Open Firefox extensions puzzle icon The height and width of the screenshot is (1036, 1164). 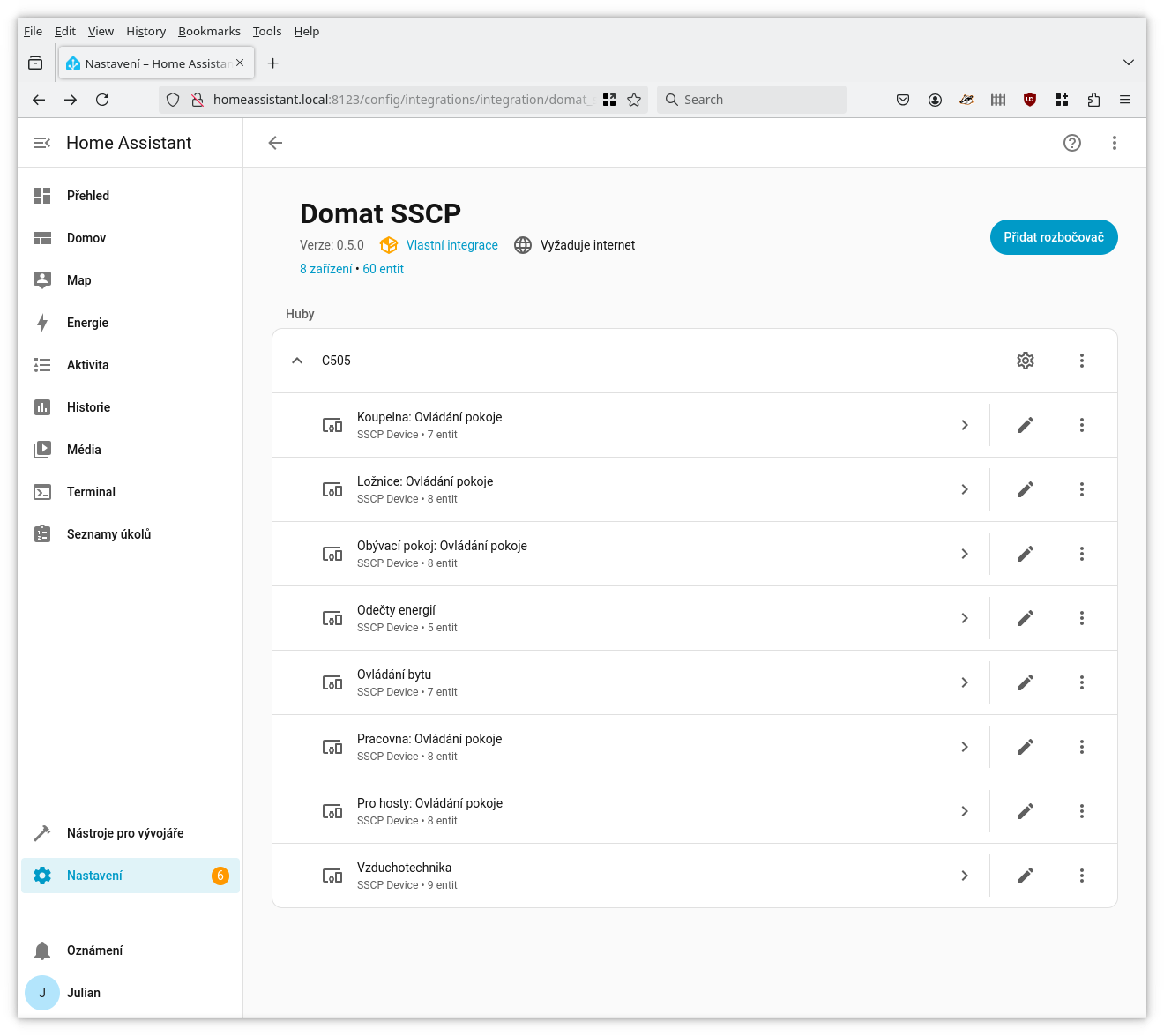(1093, 100)
